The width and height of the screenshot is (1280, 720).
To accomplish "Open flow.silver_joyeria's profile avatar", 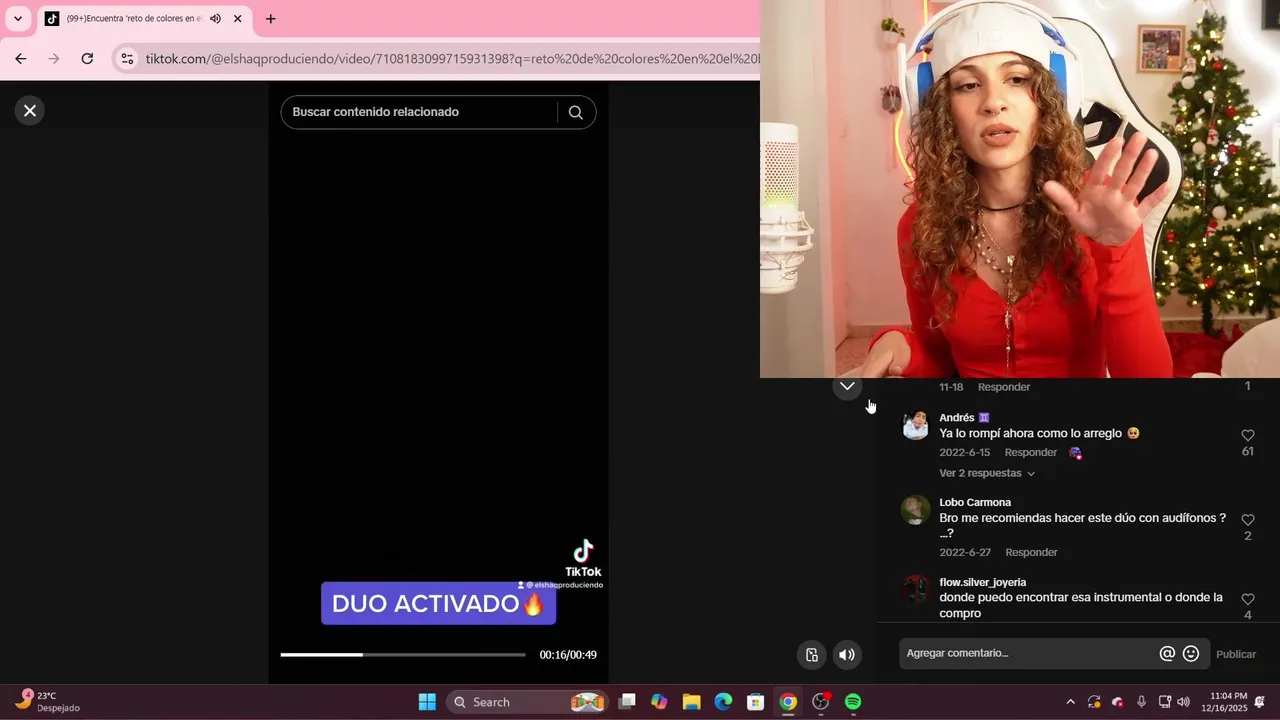I will tap(915, 590).
